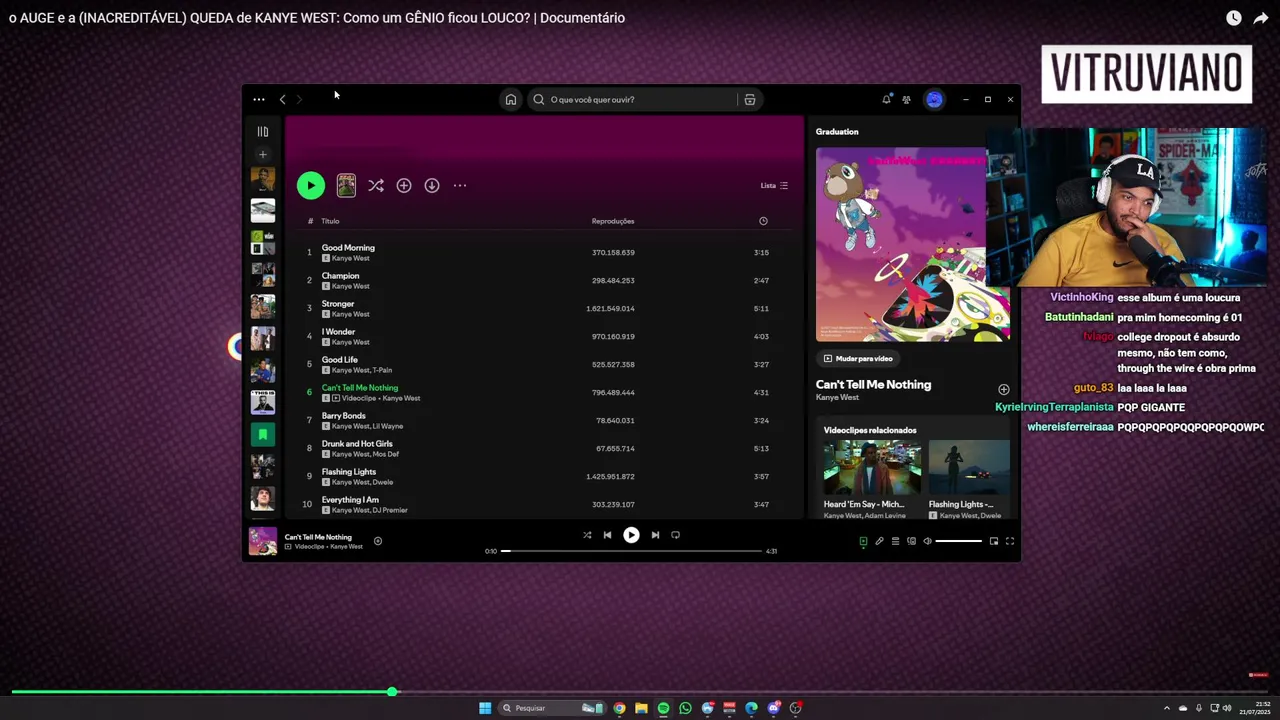Mute Spotify volume speaker icon
Image resolution: width=1280 pixels, height=720 pixels.
[927, 541]
